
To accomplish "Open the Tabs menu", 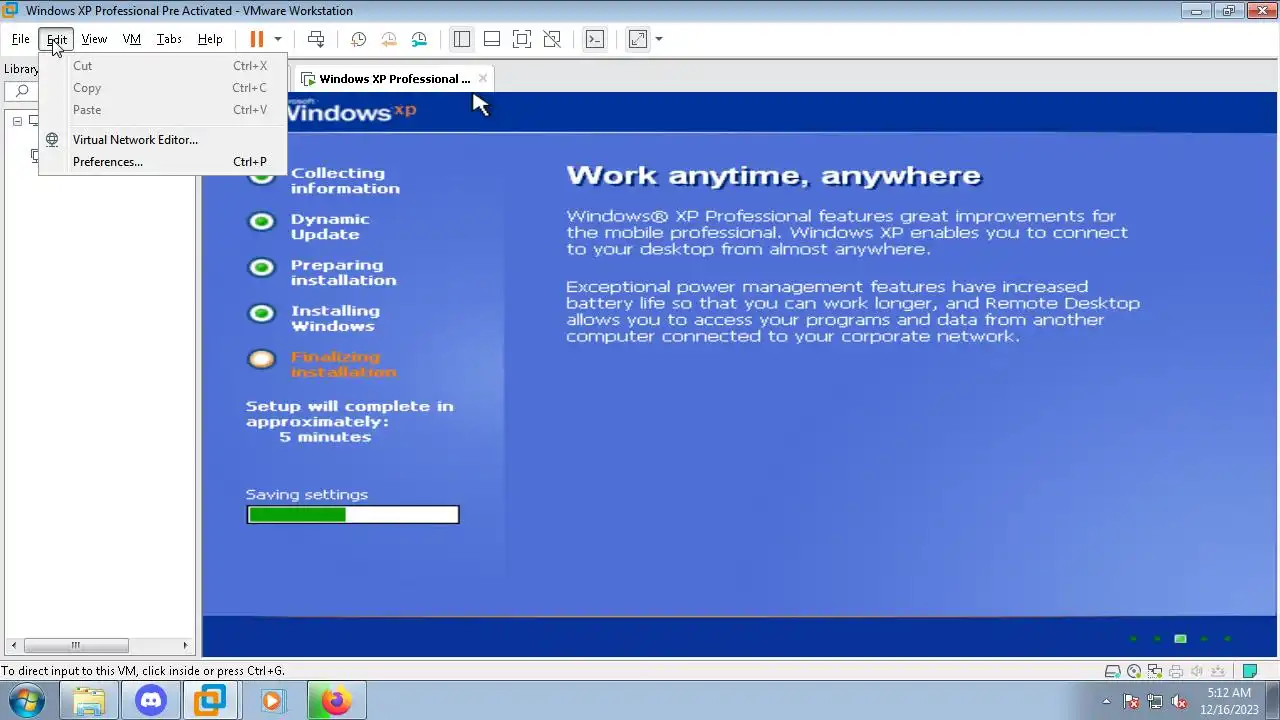I will (x=169, y=39).
